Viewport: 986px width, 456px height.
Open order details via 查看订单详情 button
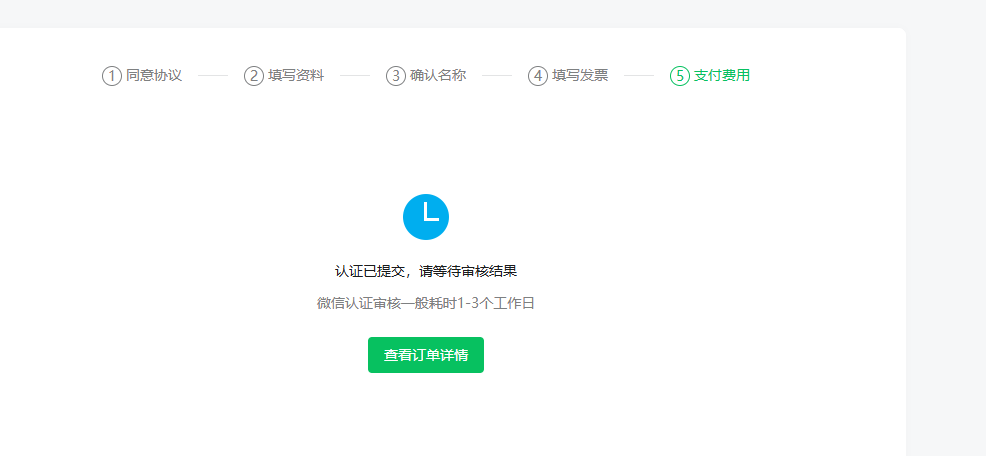(426, 355)
